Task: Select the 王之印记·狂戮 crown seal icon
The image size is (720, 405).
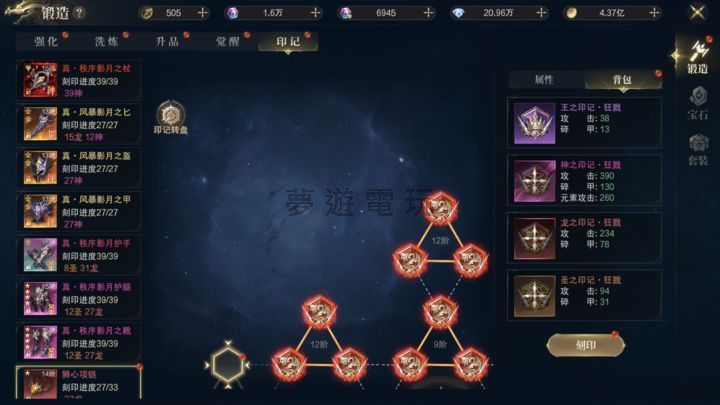Action: (534, 123)
